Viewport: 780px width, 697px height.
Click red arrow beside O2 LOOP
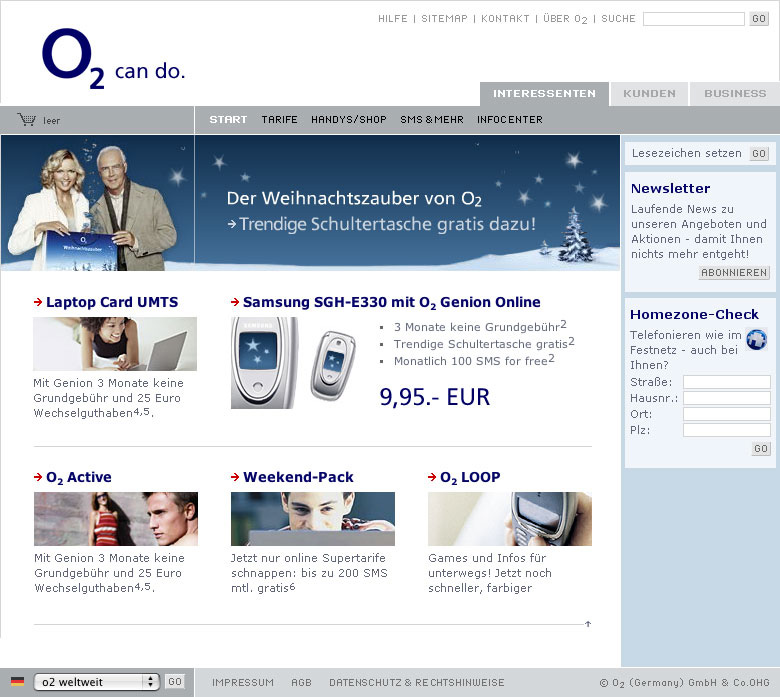(432, 477)
